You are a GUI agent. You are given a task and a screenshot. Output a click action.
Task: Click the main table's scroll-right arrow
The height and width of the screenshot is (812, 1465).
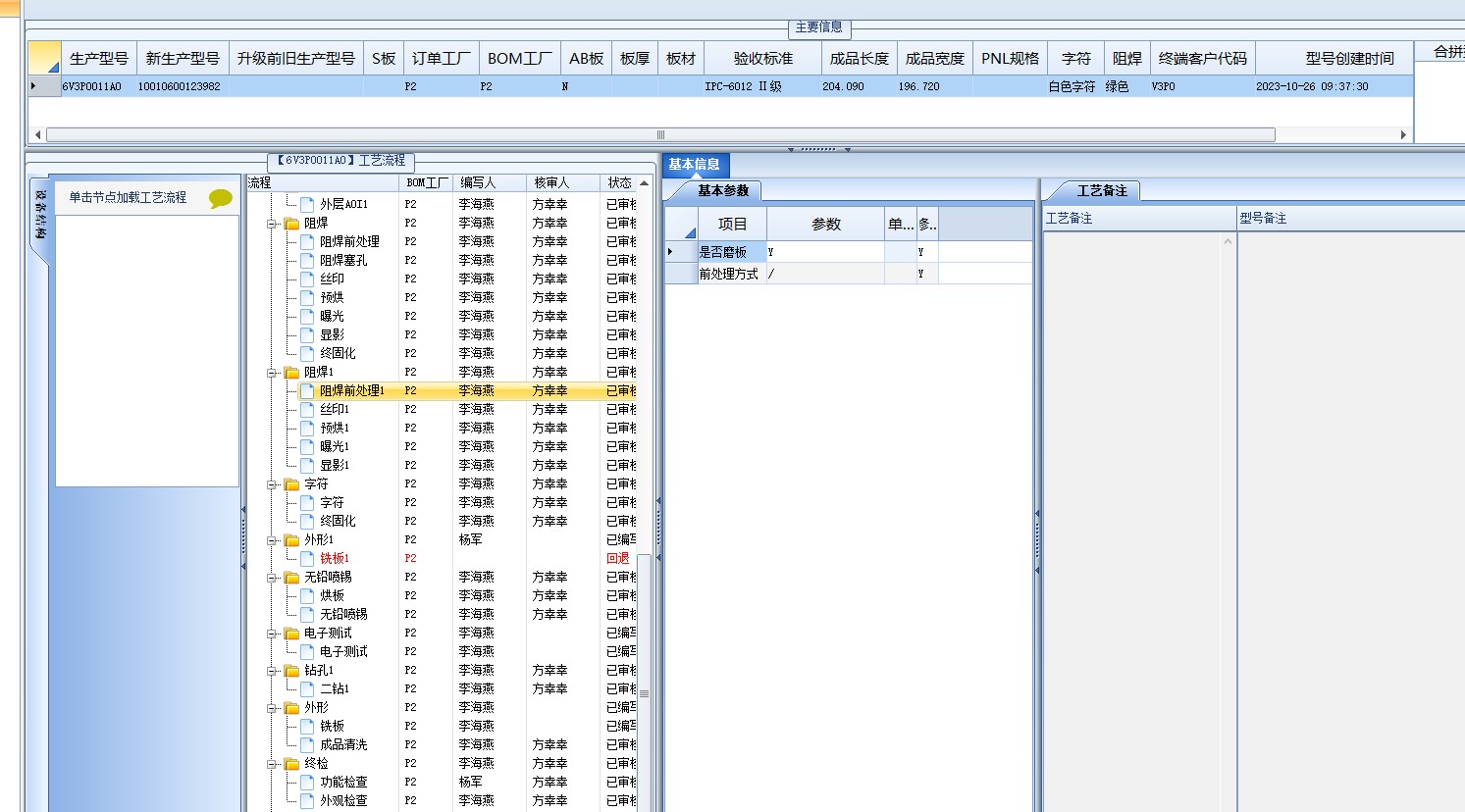pos(1403,134)
